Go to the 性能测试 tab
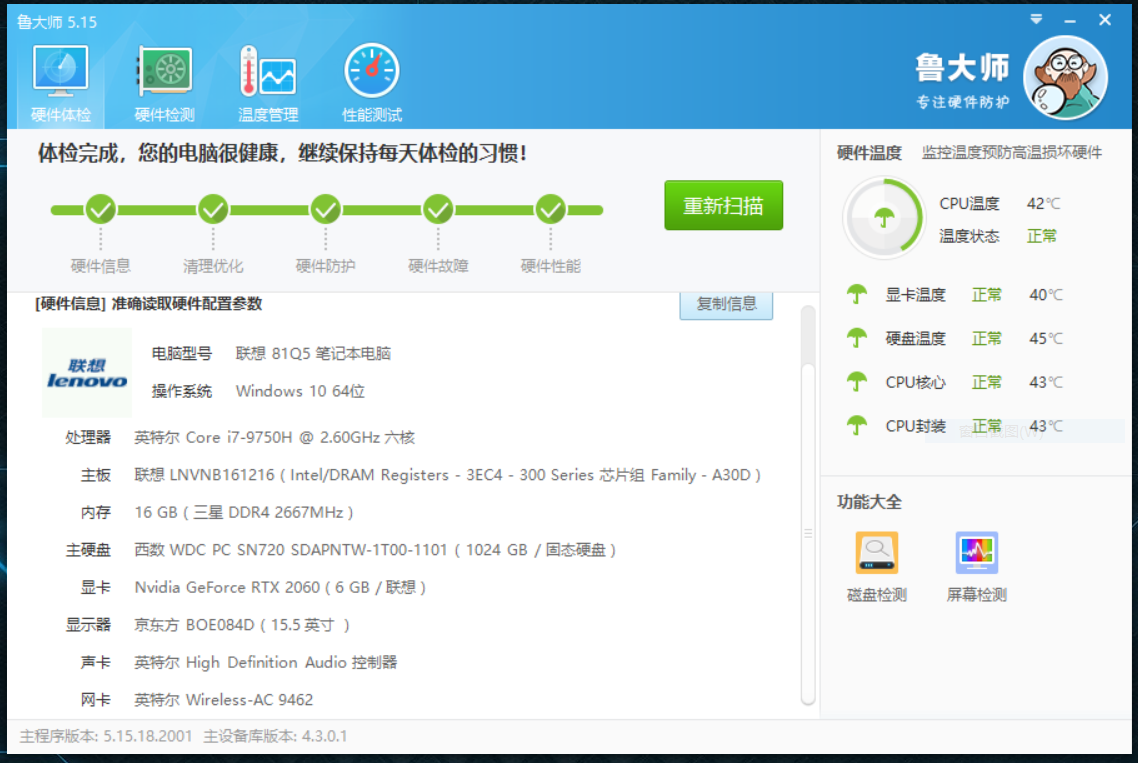 372,83
